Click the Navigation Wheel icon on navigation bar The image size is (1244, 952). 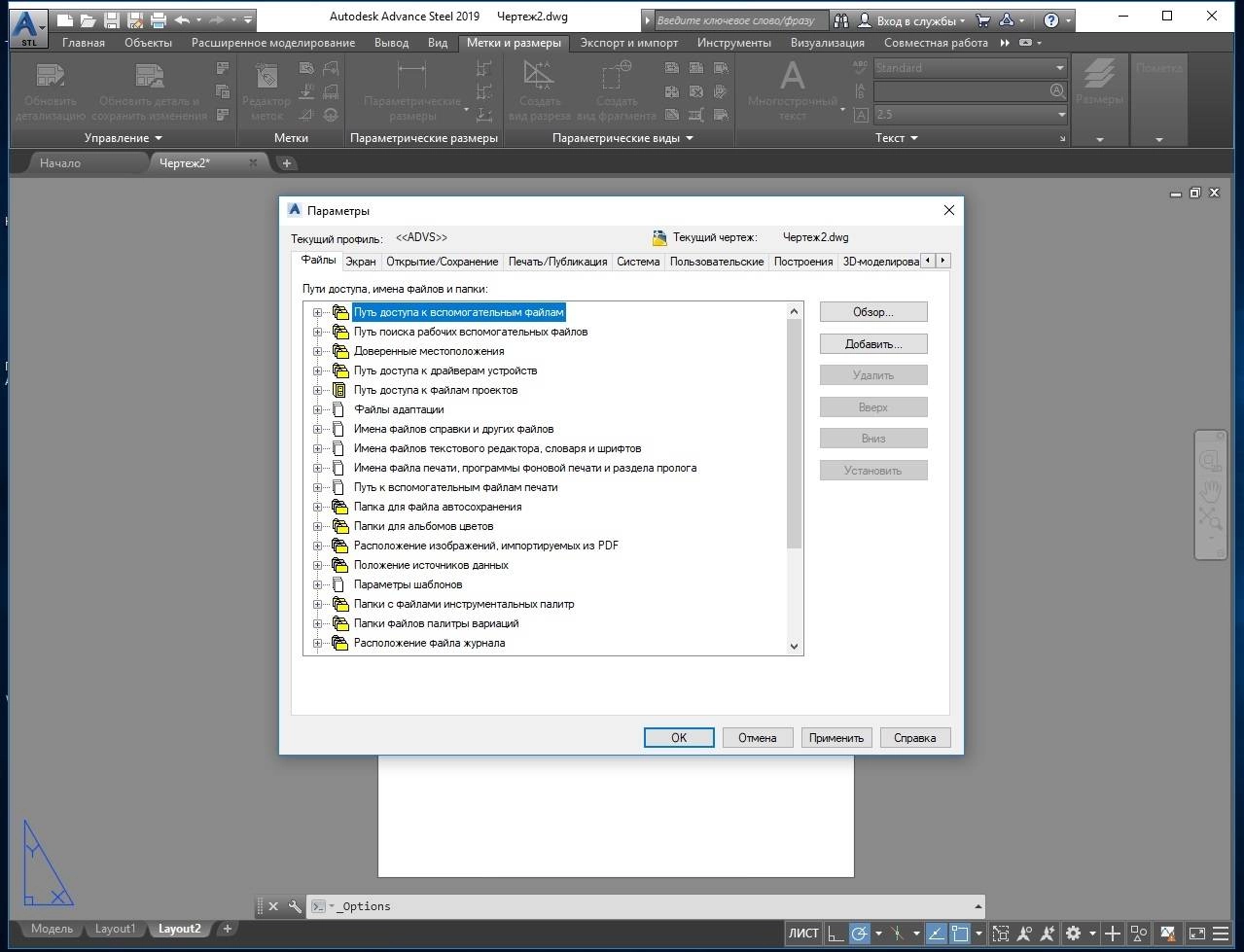1210,460
